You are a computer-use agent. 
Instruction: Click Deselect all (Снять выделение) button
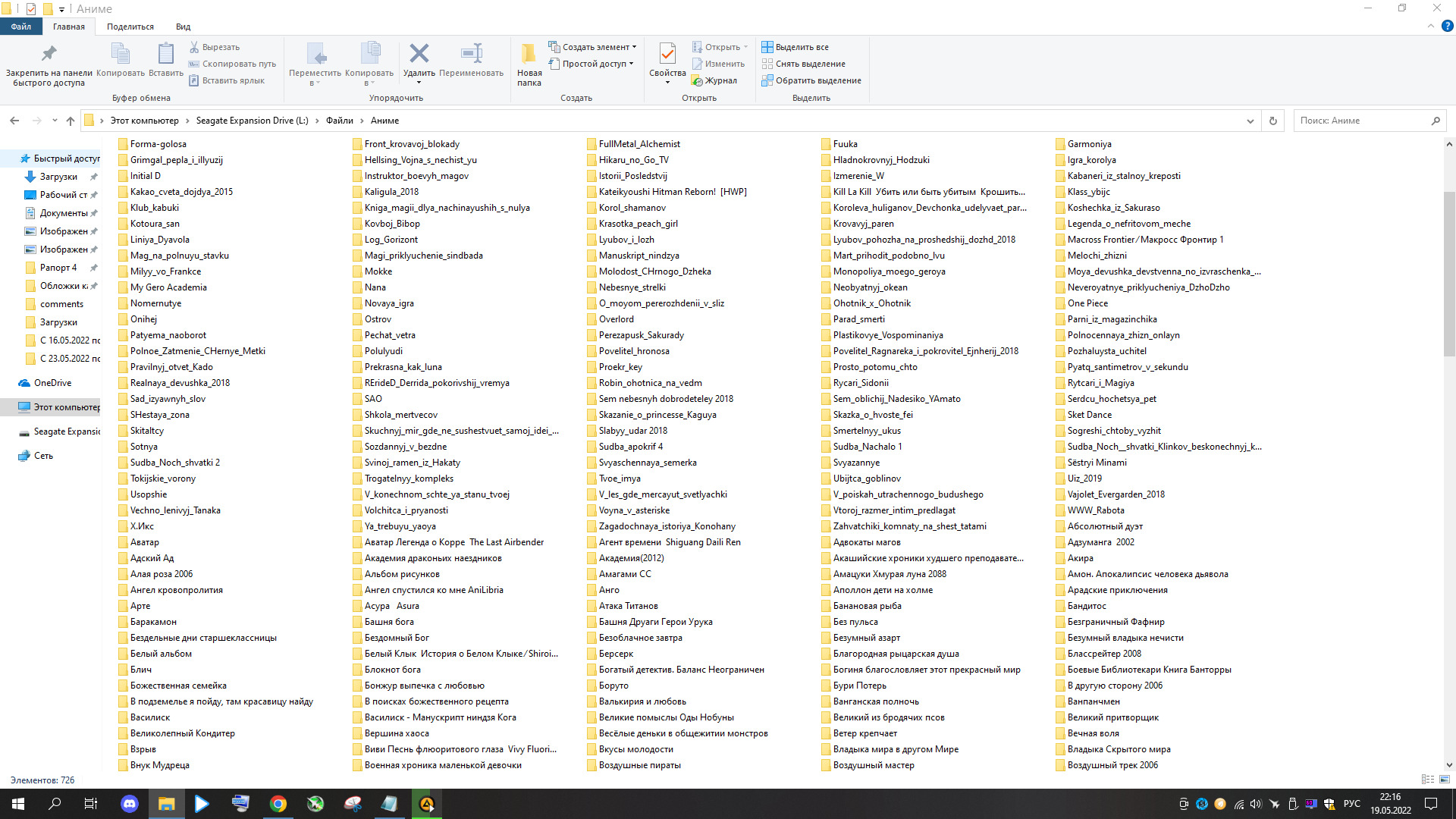pos(810,64)
